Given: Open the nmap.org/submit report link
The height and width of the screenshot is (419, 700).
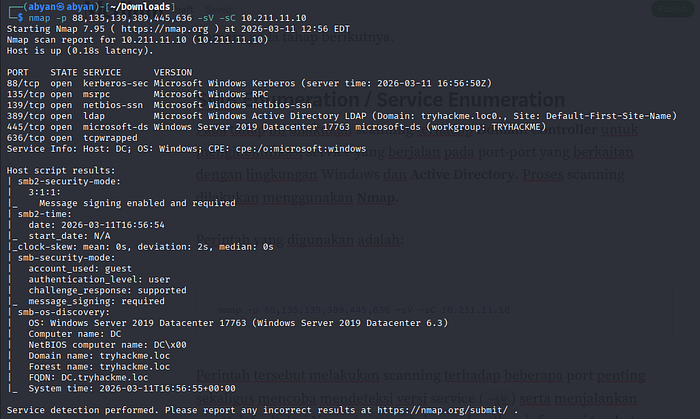Looking at the screenshot, I should [x=442, y=410].
